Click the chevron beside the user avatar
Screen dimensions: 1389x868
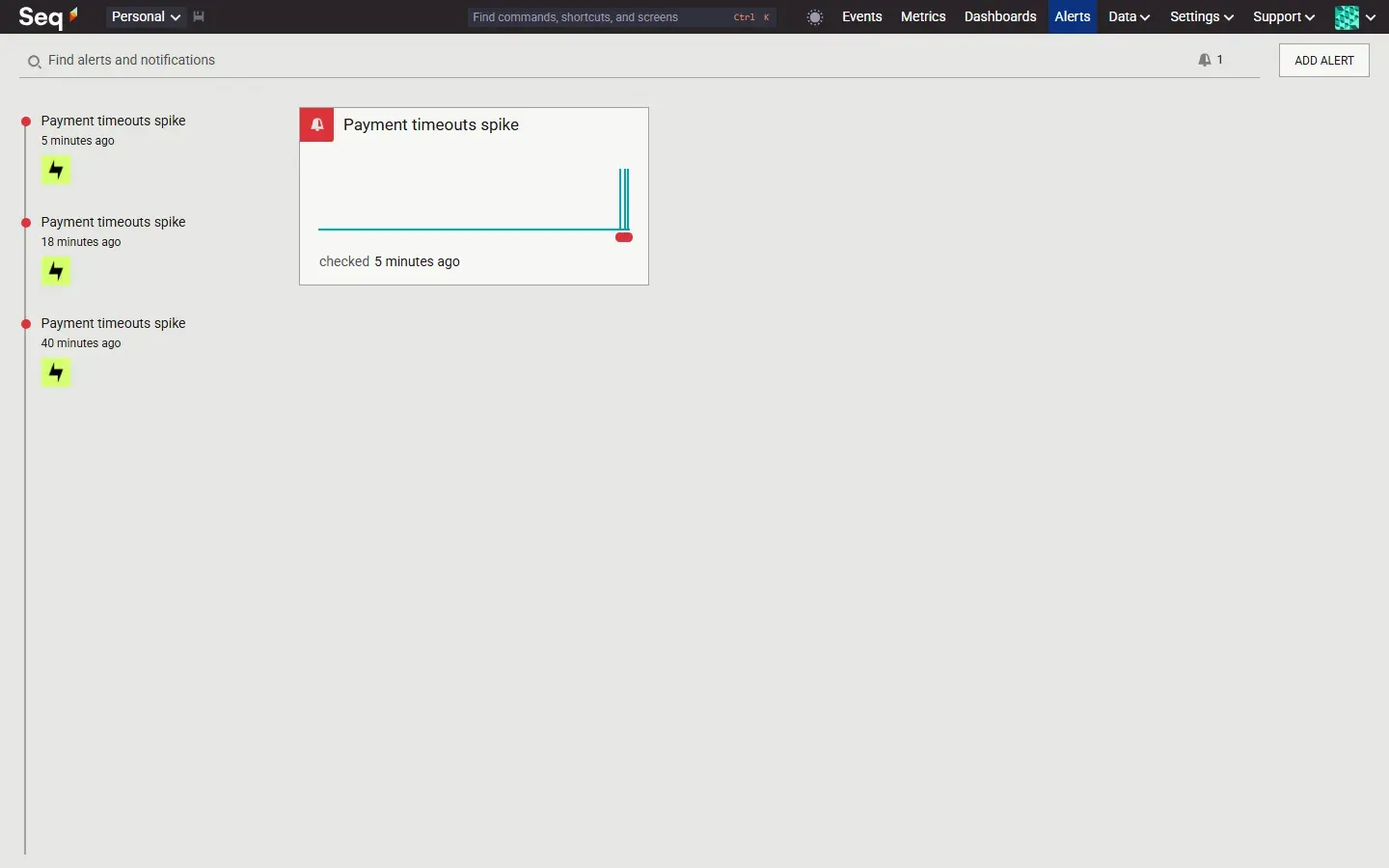[1371, 17]
